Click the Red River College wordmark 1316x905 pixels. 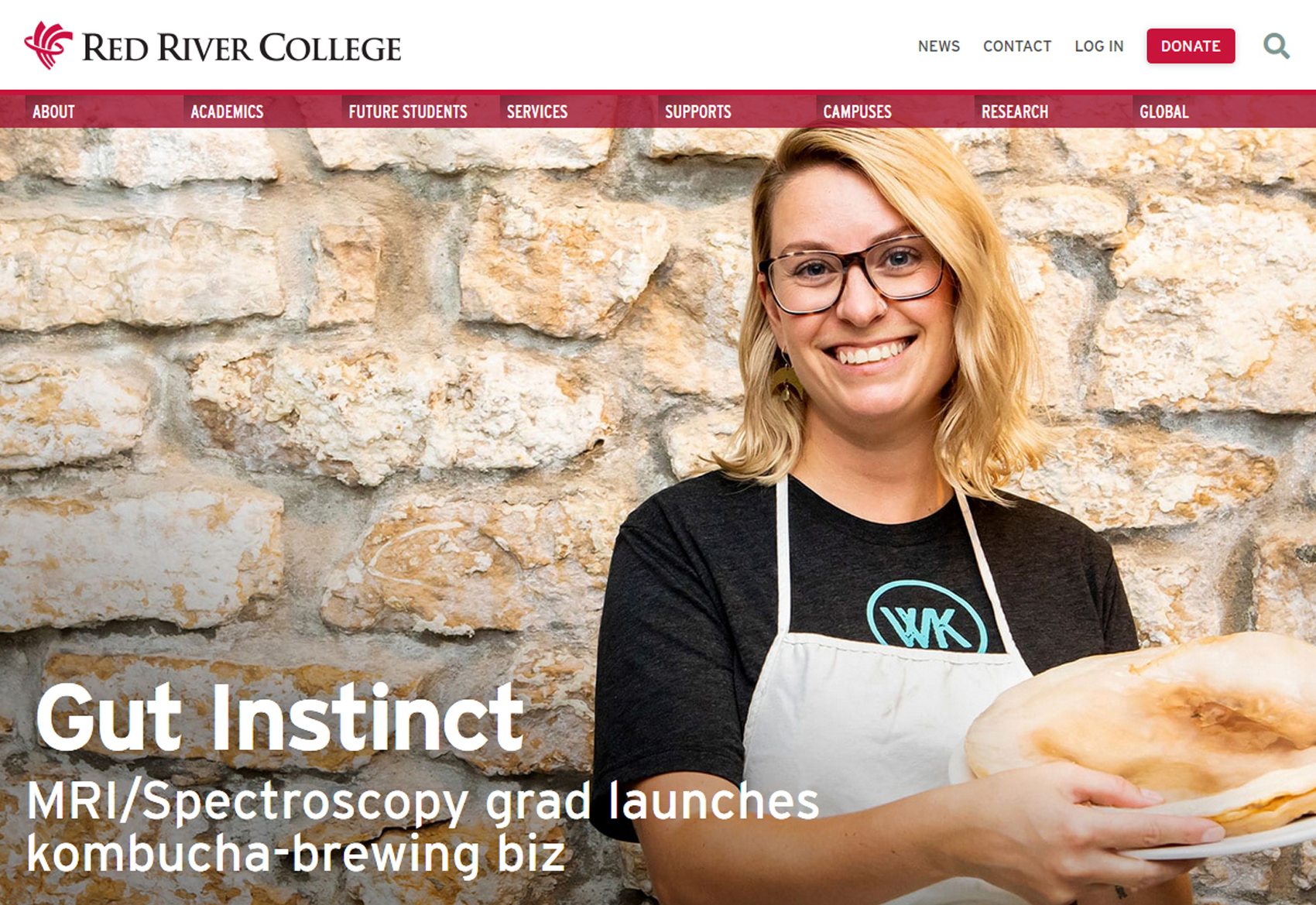point(242,48)
